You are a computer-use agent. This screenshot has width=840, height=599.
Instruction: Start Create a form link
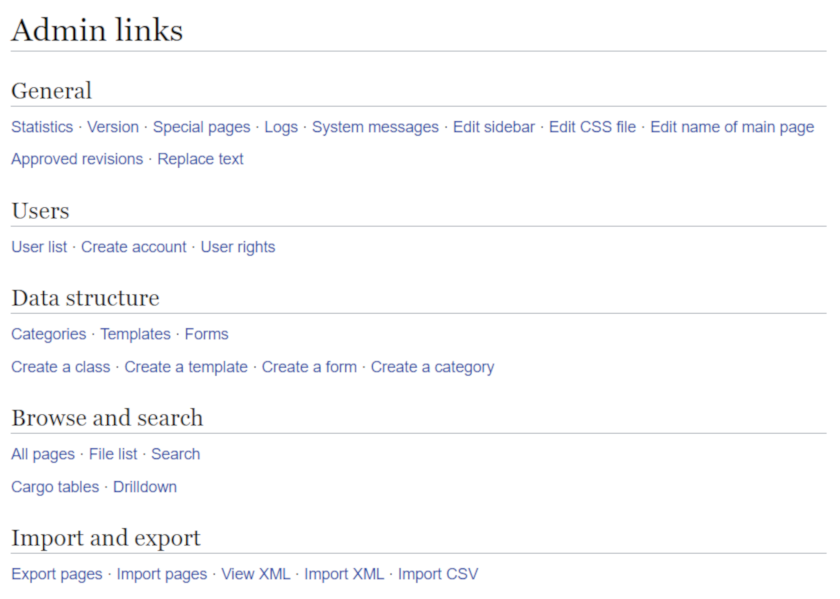tap(309, 367)
